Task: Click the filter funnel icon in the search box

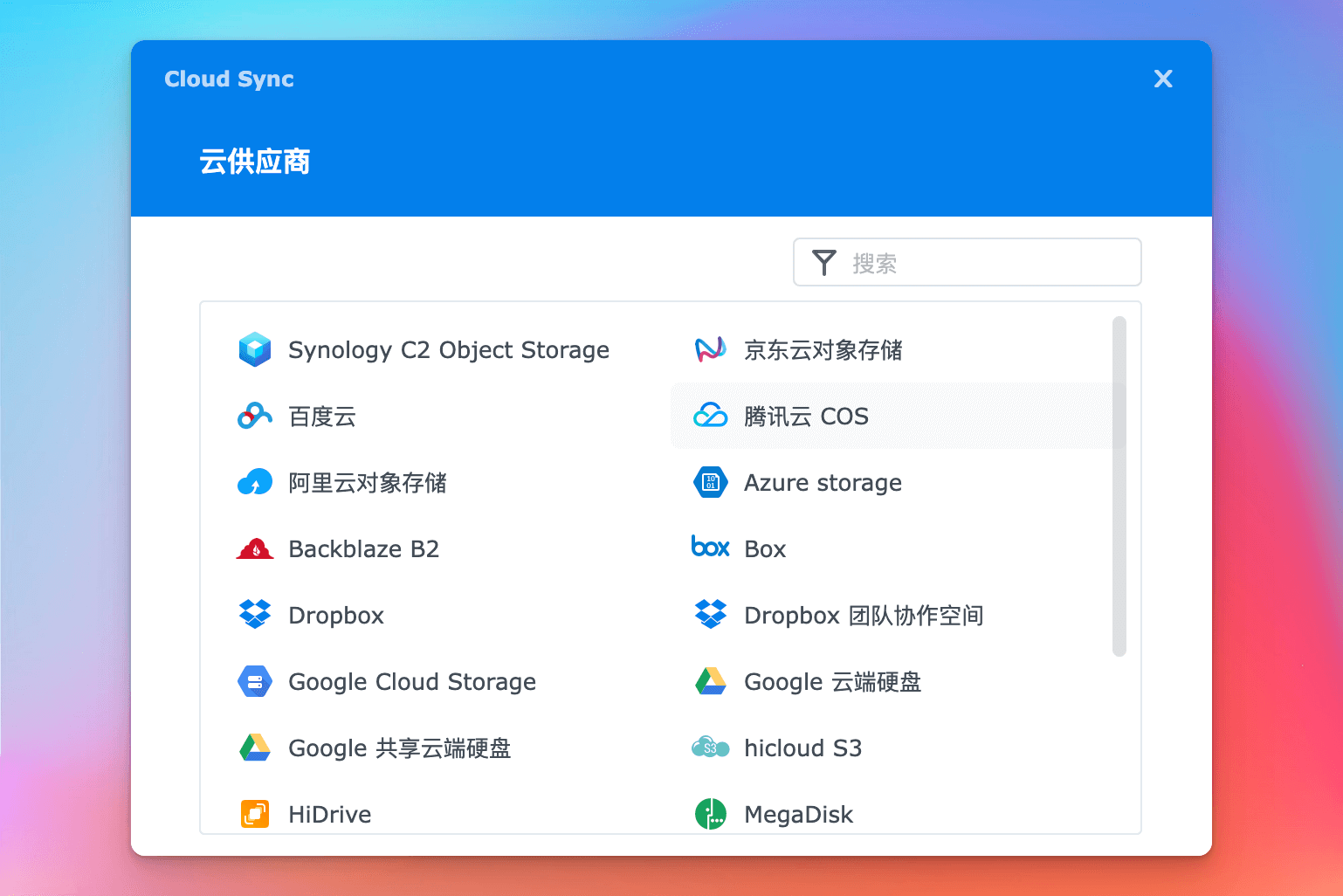Action: click(x=824, y=263)
